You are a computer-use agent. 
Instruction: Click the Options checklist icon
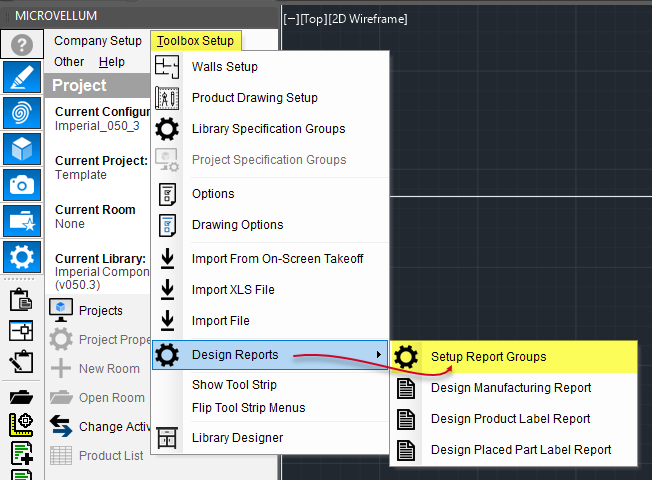point(167,194)
